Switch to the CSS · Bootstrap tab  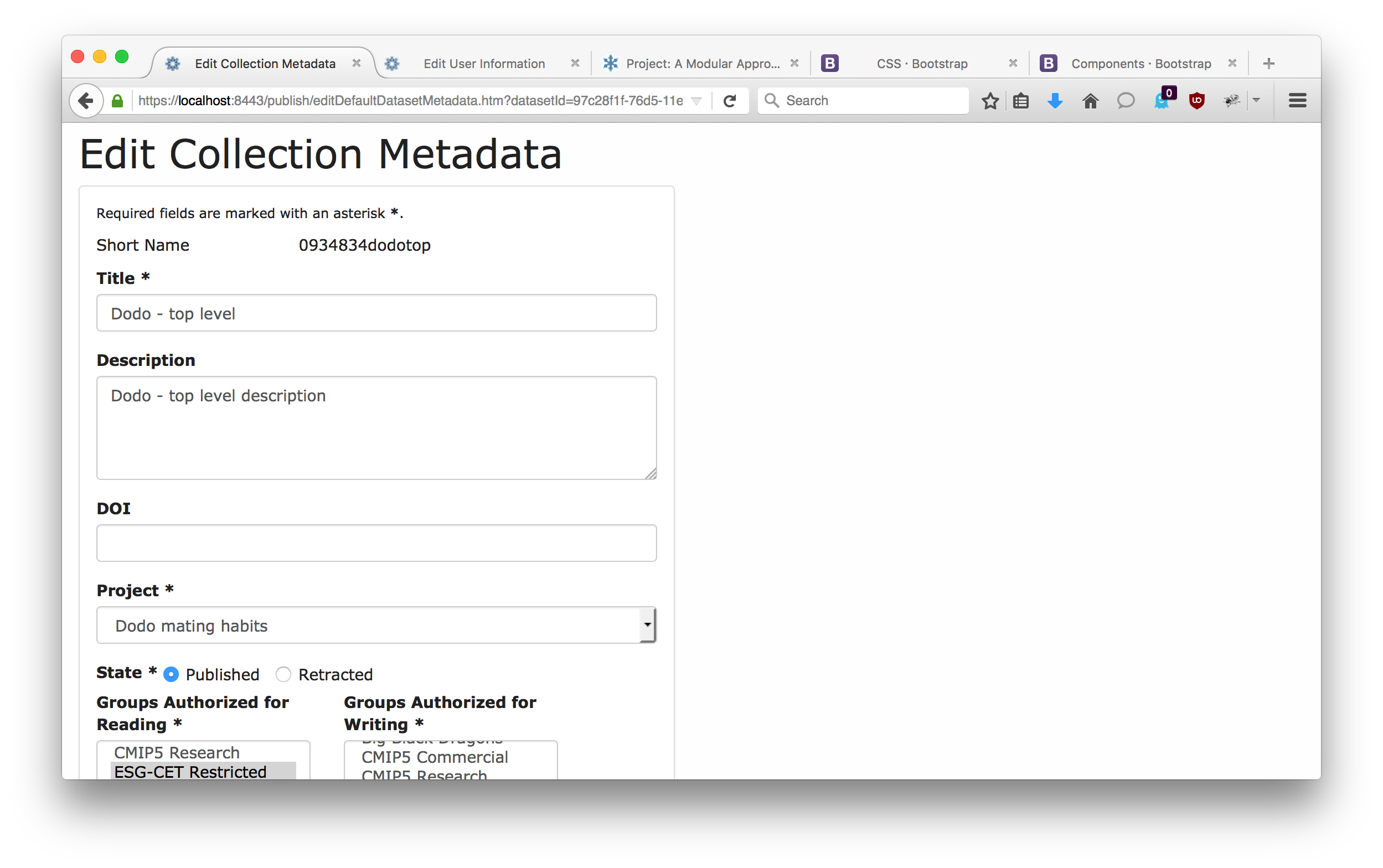(x=921, y=64)
